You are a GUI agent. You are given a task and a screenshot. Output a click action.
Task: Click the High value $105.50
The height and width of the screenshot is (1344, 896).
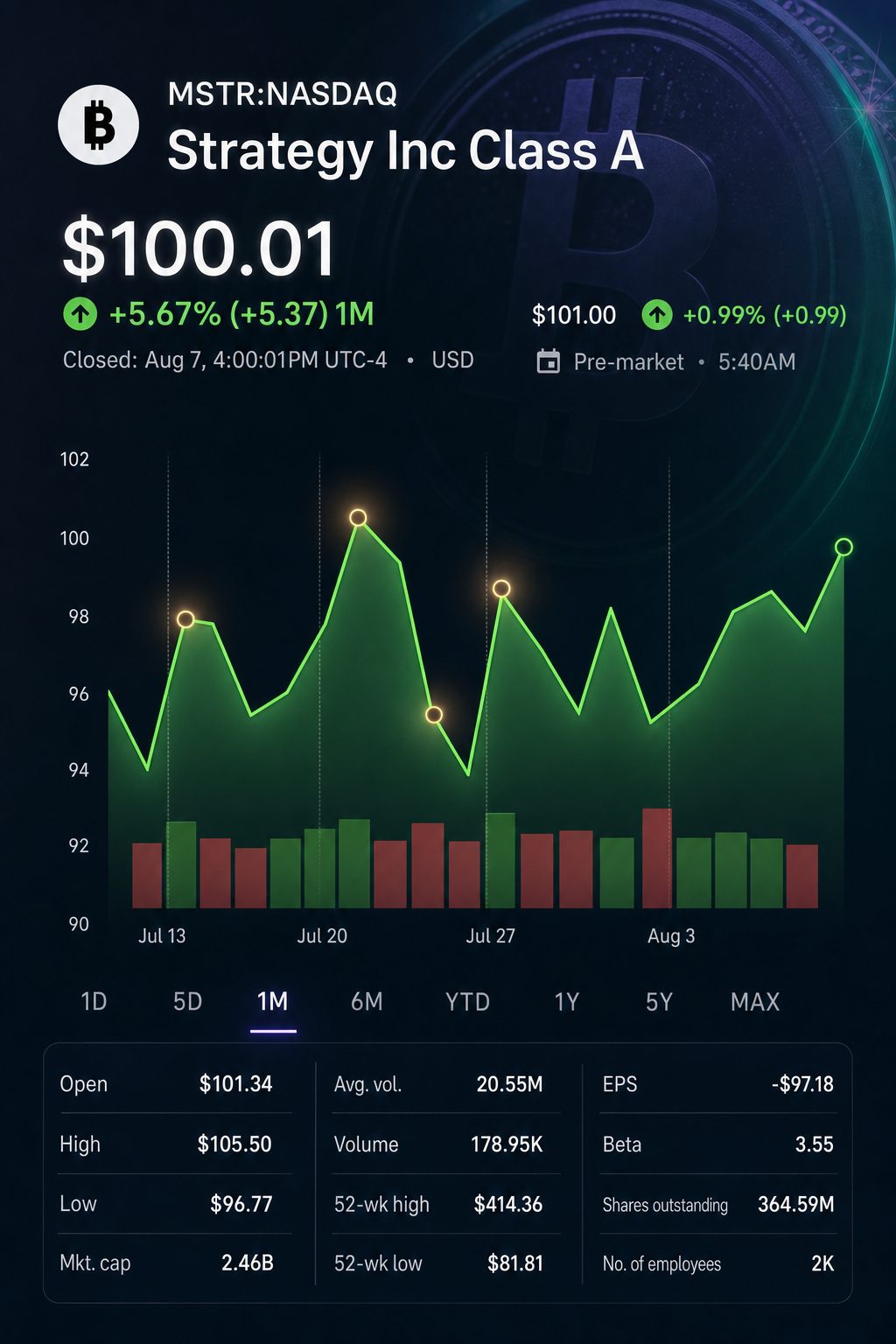(234, 1144)
